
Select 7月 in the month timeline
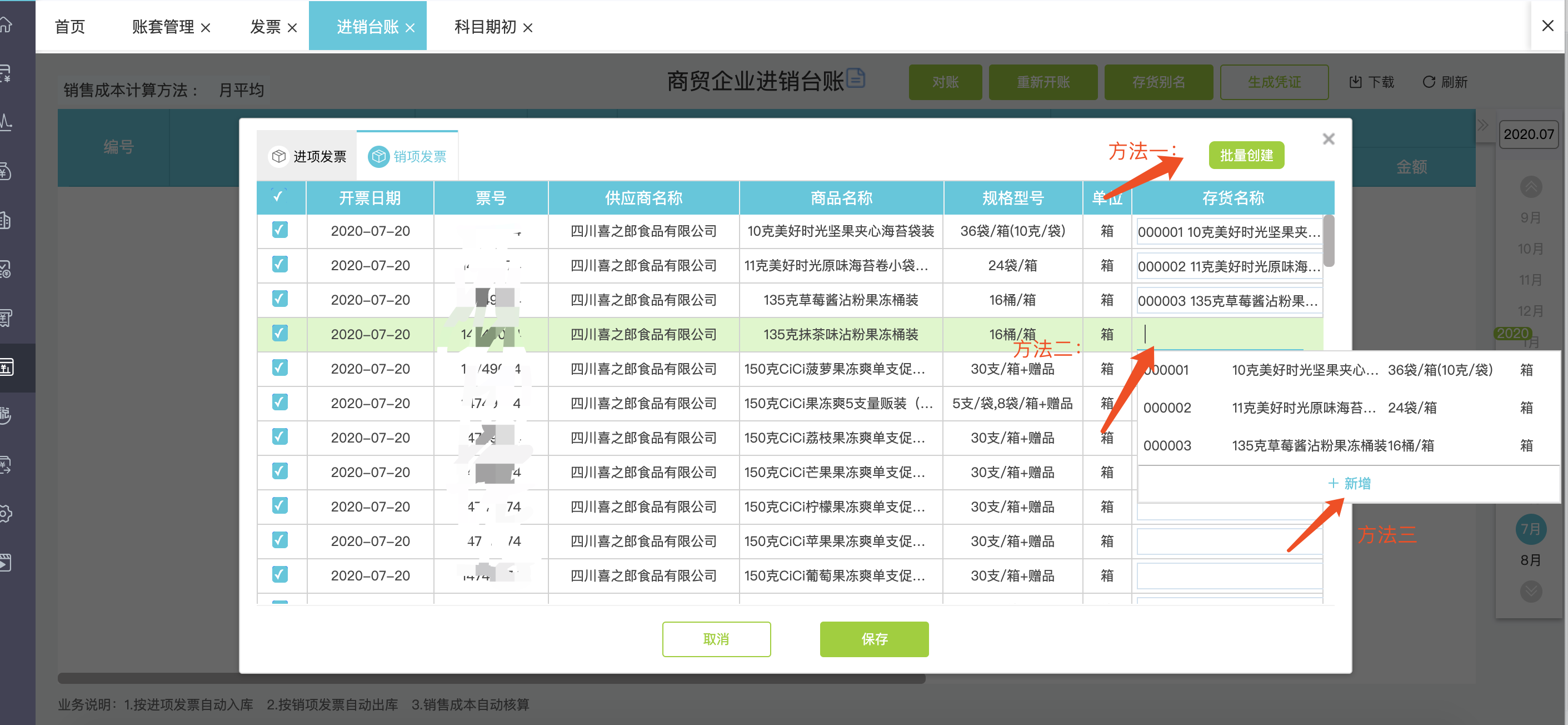[1530, 529]
